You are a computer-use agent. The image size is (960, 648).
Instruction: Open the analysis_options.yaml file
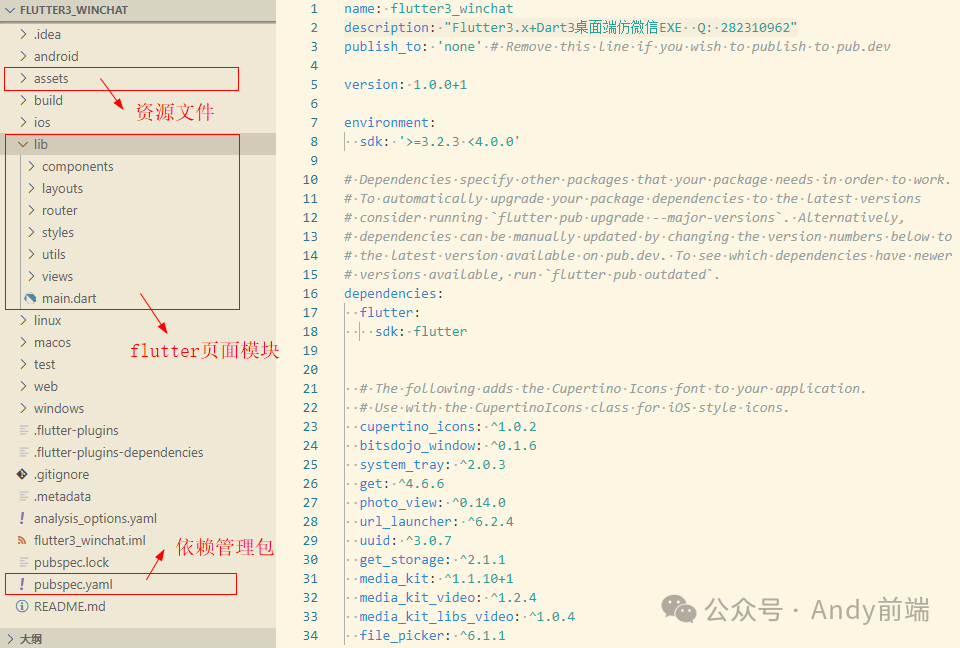(96, 519)
